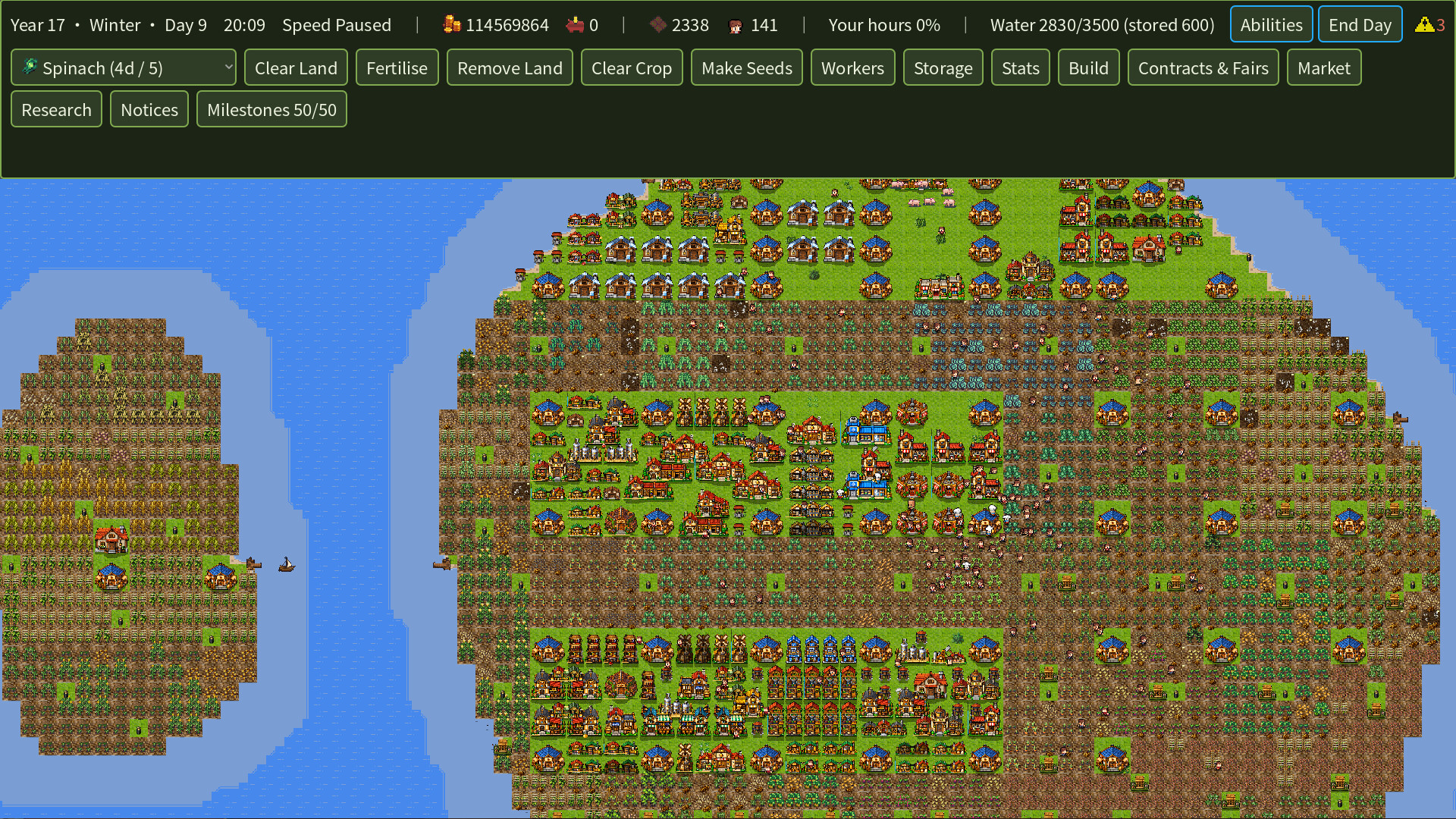The height and width of the screenshot is (819, 1456).
Task: Click the gold coins money icon
Action: [x=452, y=24]
